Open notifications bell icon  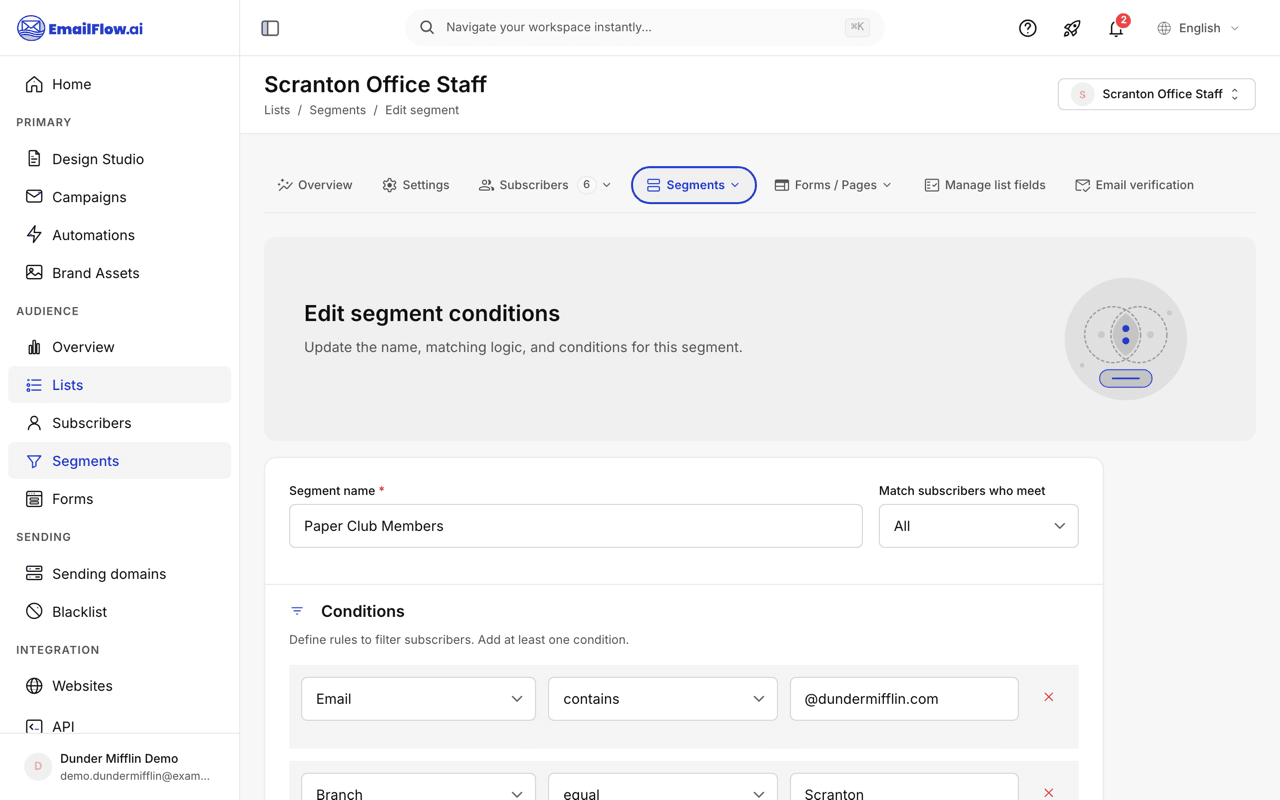point(1116,28)
